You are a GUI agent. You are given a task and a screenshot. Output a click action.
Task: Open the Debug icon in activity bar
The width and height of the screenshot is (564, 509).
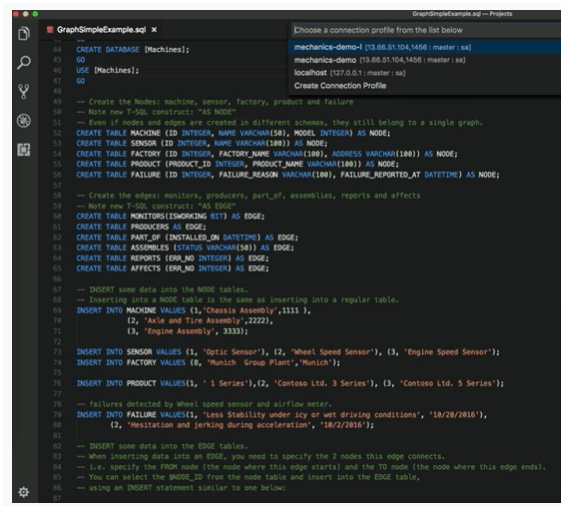point(24,121)
